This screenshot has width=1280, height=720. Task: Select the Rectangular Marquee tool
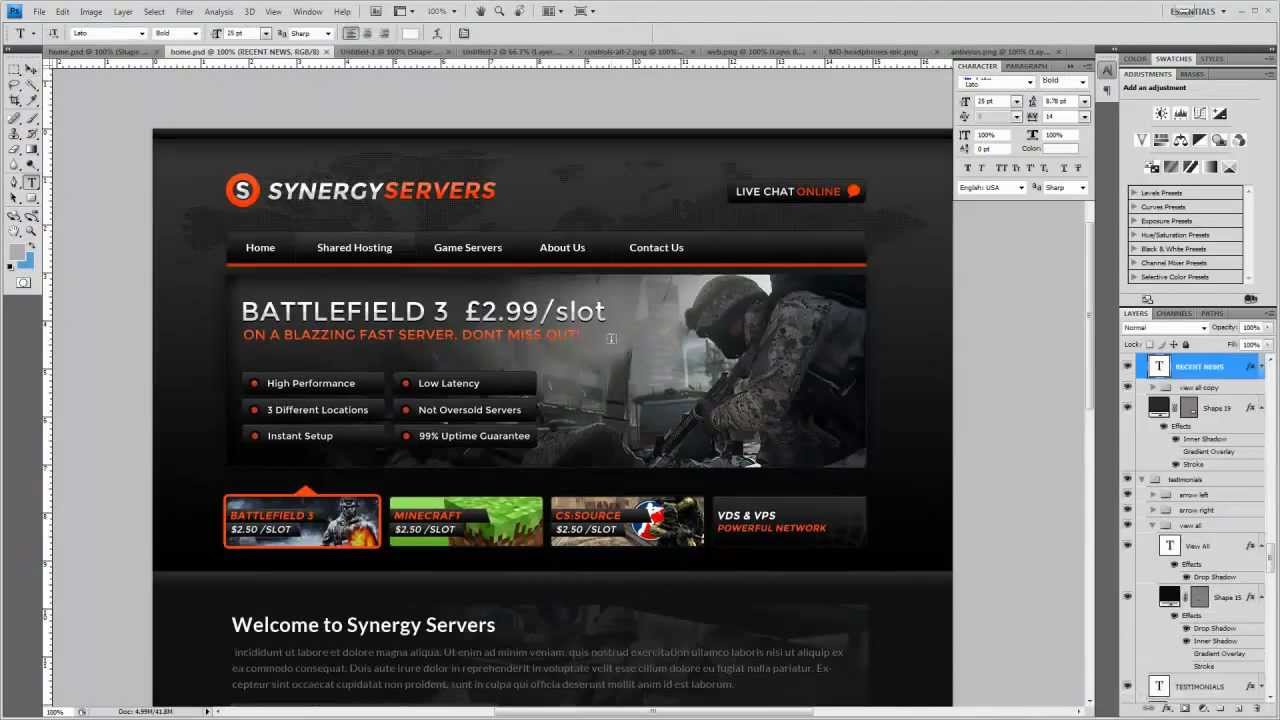[x=14, y=69]
